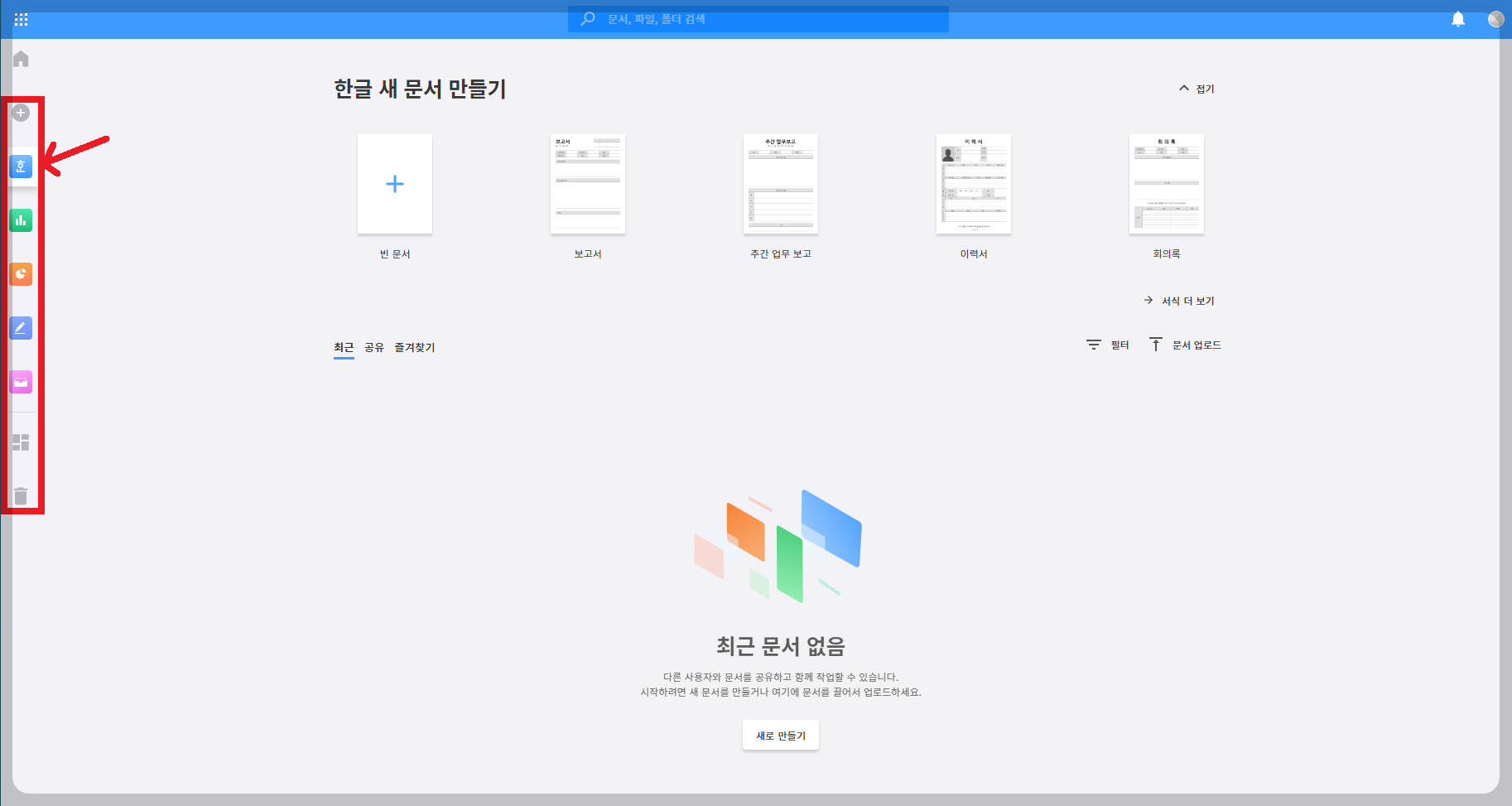Switch to the 최근 tab
This screenshot has height=806, width=1512.
[344, 348]
